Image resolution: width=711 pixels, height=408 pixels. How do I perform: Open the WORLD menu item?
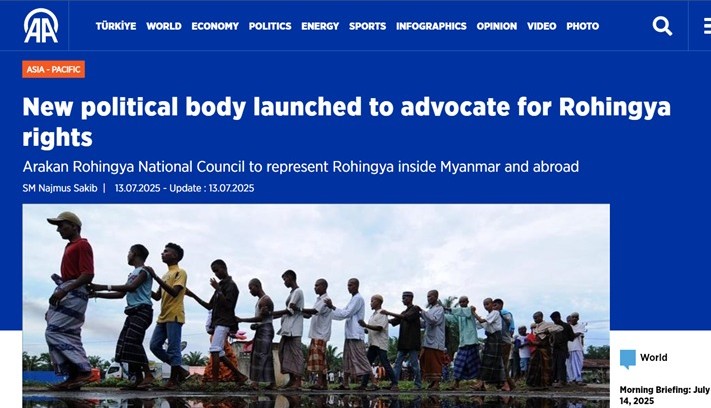coord(164,26)
